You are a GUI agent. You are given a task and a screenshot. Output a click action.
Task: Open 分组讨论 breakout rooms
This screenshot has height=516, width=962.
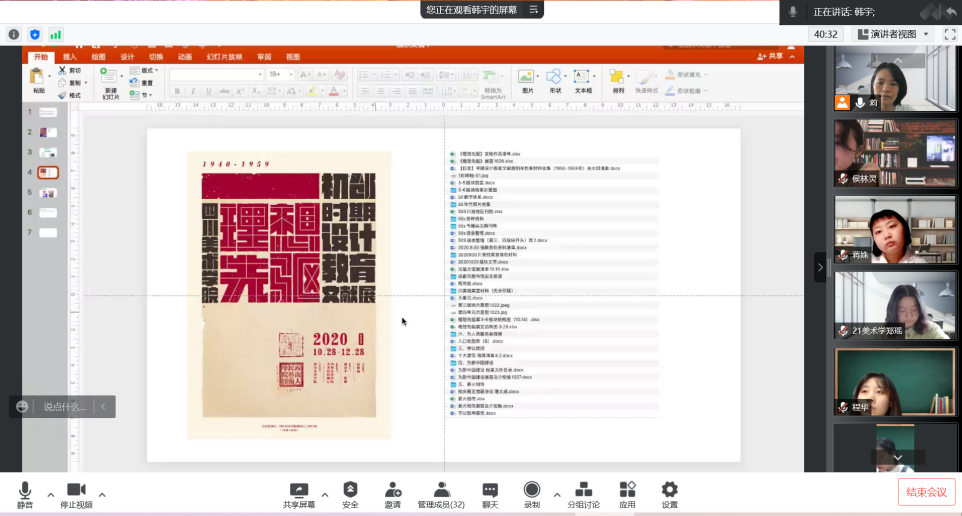tap(583, 494)
